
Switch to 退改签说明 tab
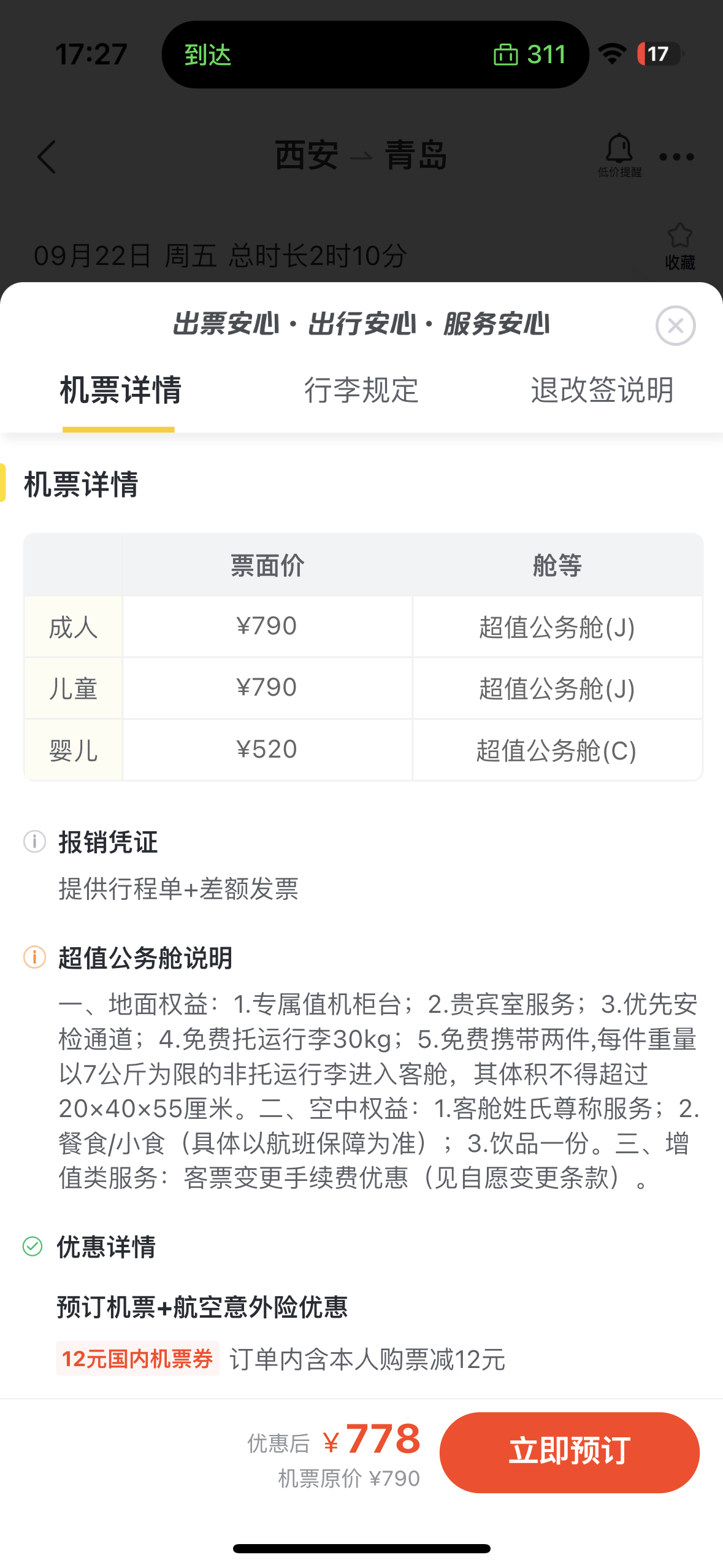602,390
